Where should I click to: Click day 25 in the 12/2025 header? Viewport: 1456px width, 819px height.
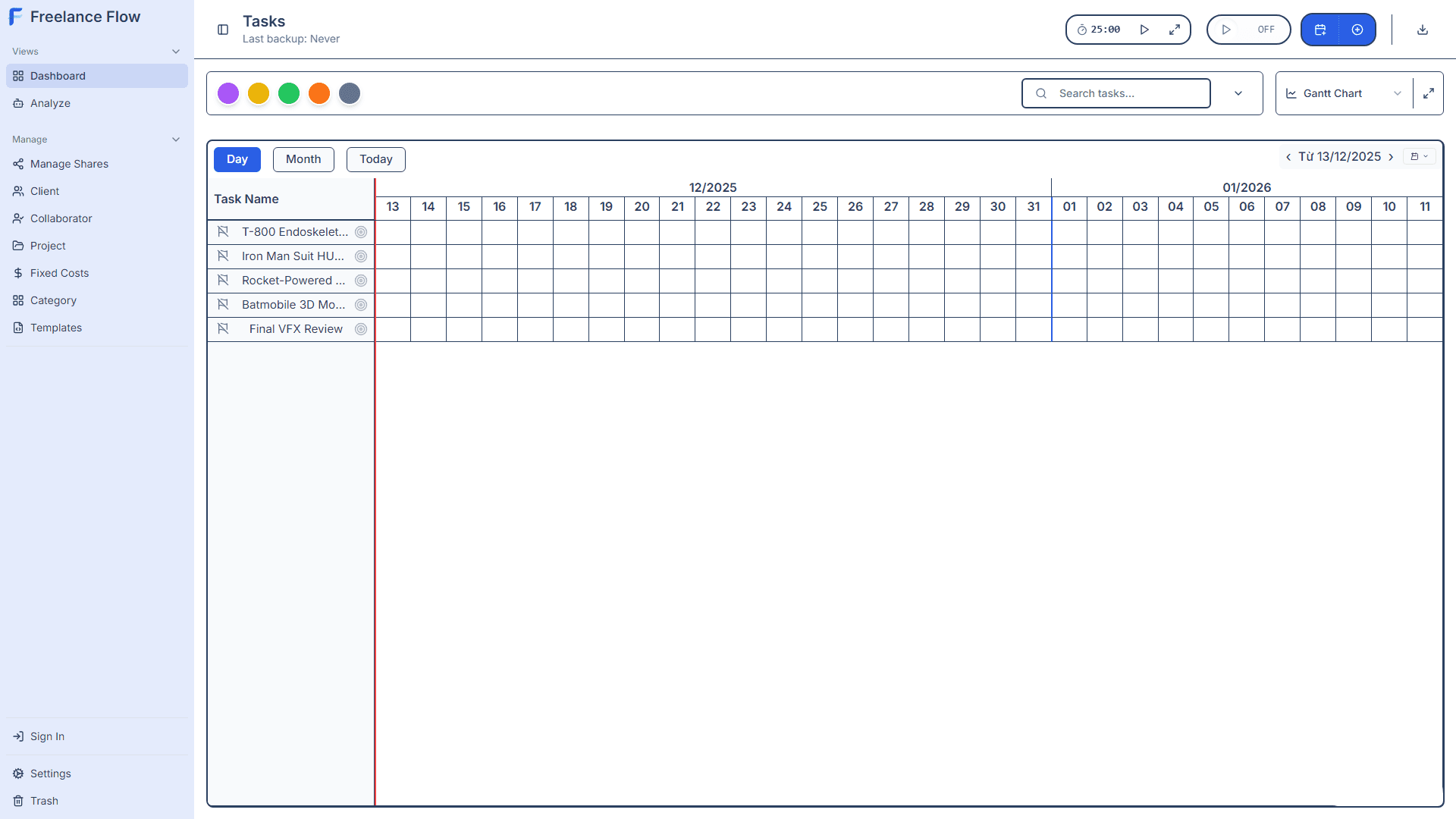pyautogui.click(x=820, y=206)
